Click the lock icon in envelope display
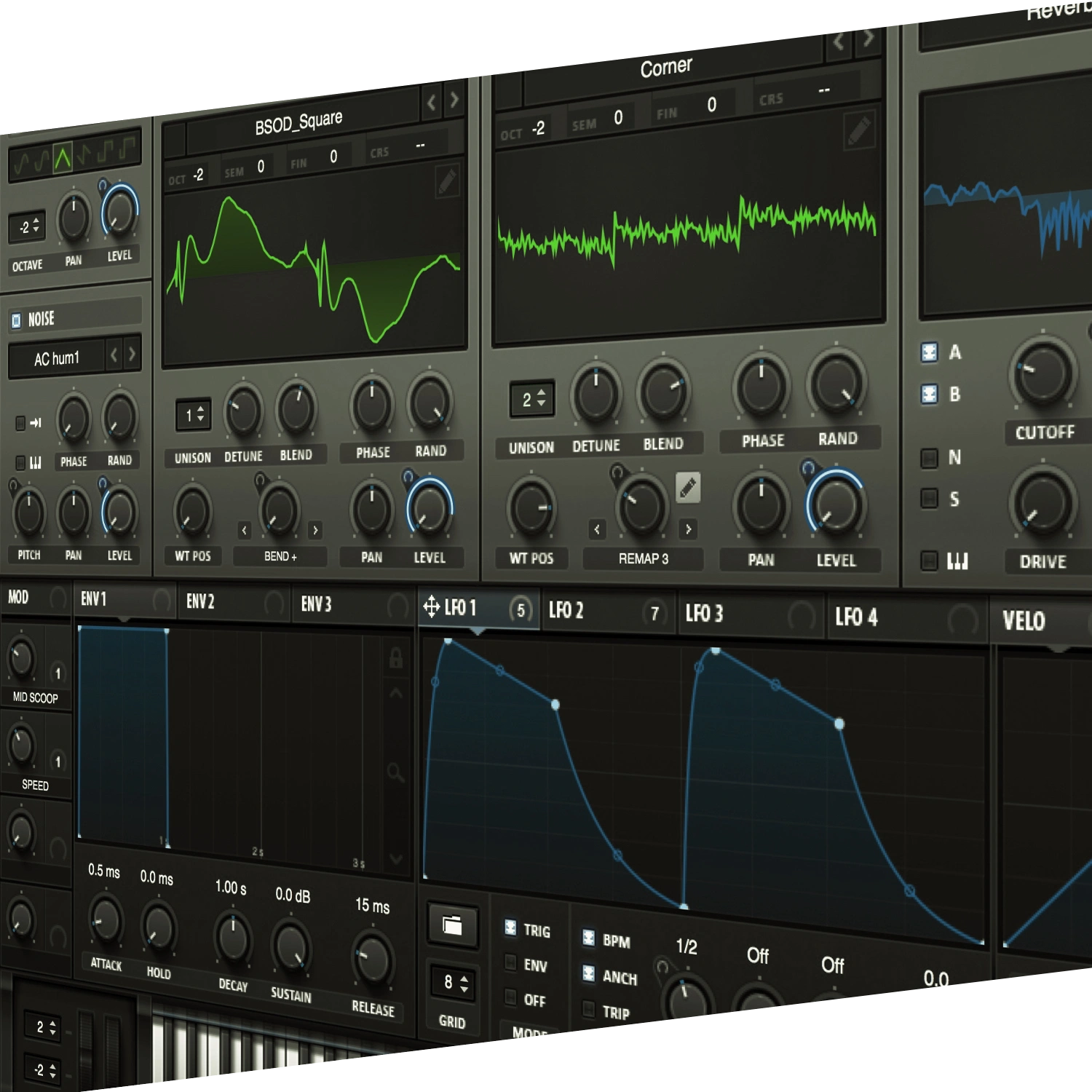Viewport: 1092px width, 1092px height. (x=395, y=658)
